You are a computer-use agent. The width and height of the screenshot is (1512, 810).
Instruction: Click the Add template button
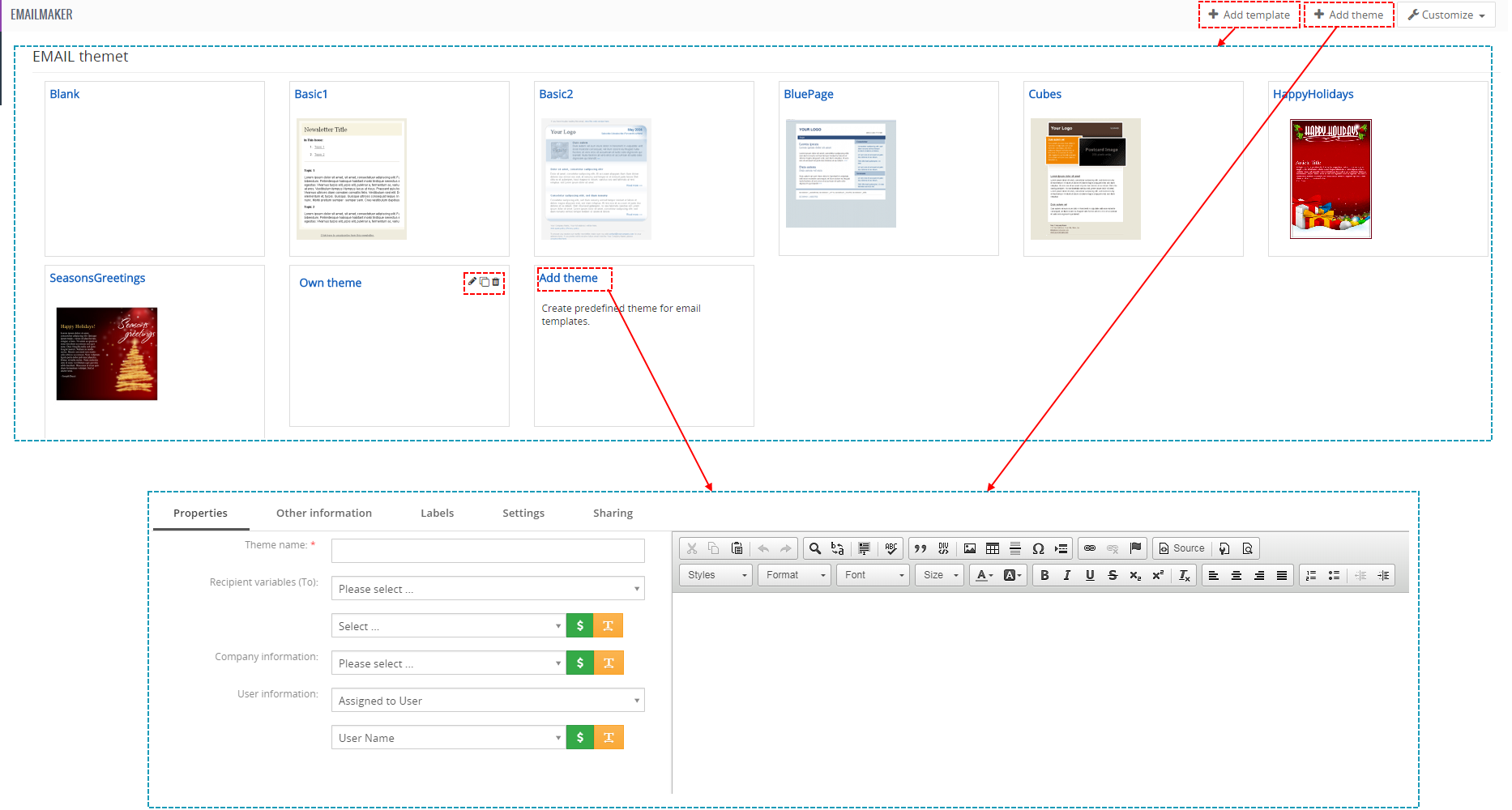1249,15
